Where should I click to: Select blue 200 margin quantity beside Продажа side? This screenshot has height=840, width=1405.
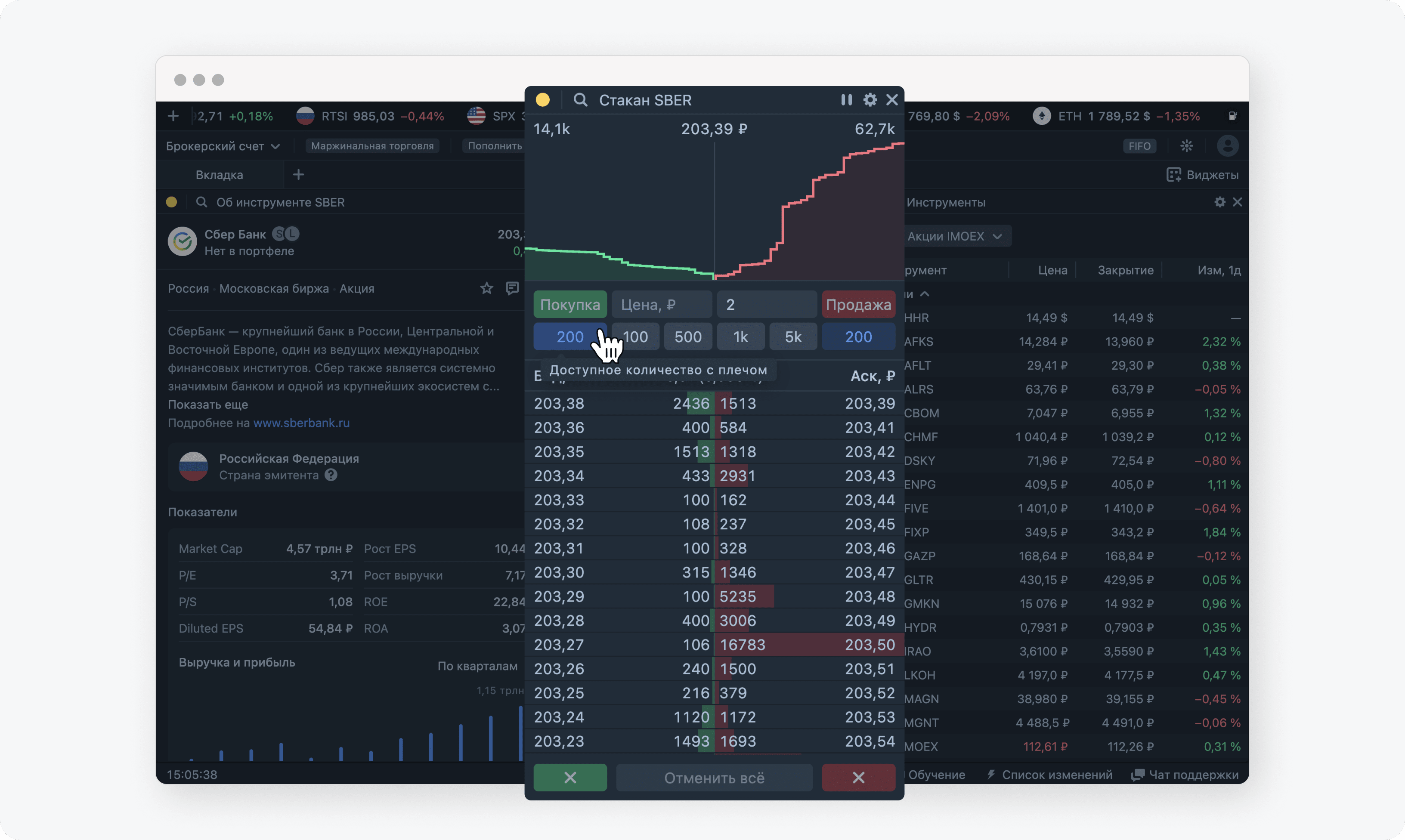(858, 337)
